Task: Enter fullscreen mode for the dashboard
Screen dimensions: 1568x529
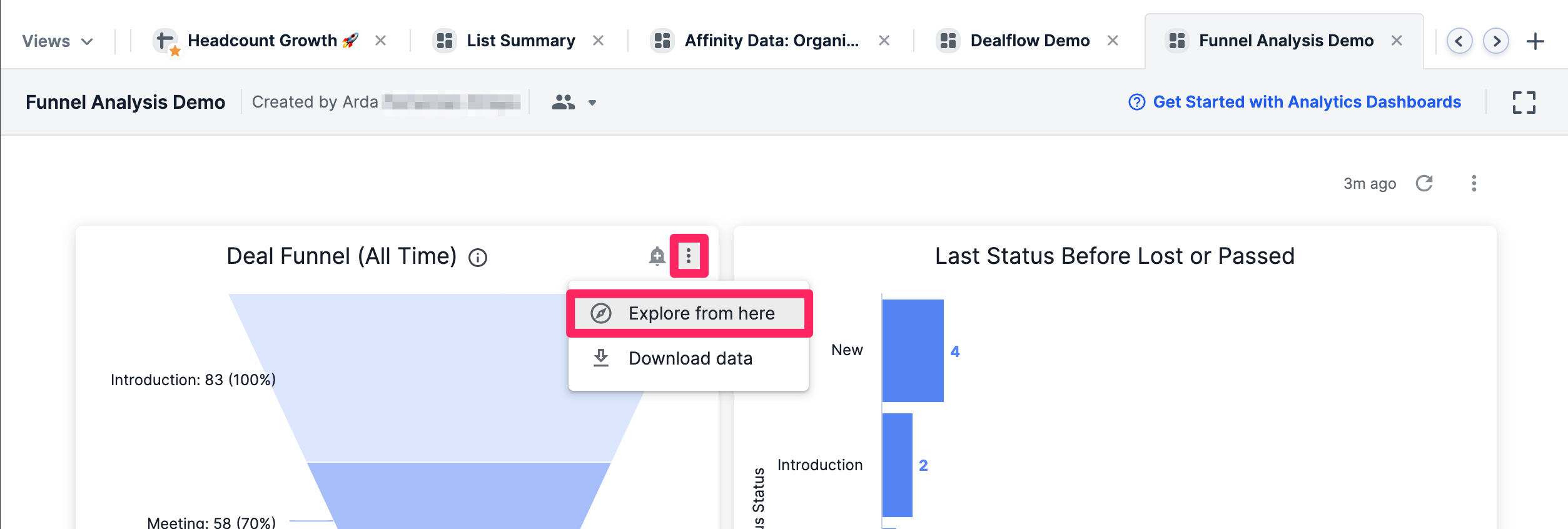Action: point(1524,101)
